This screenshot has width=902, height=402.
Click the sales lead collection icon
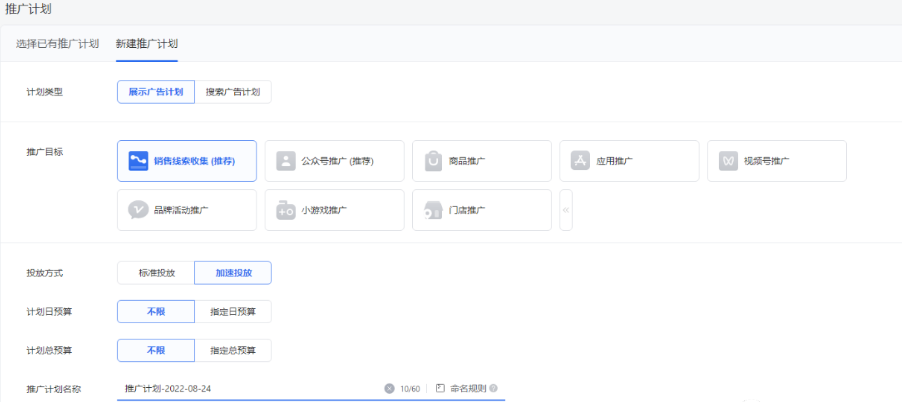coord(138,161)
